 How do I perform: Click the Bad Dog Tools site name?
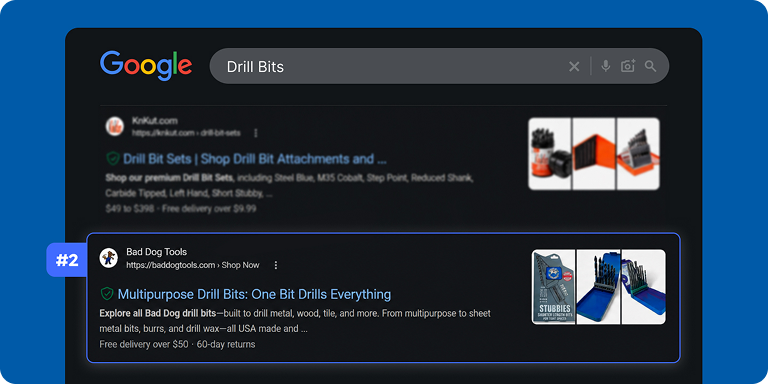click(x=157, y=252)
